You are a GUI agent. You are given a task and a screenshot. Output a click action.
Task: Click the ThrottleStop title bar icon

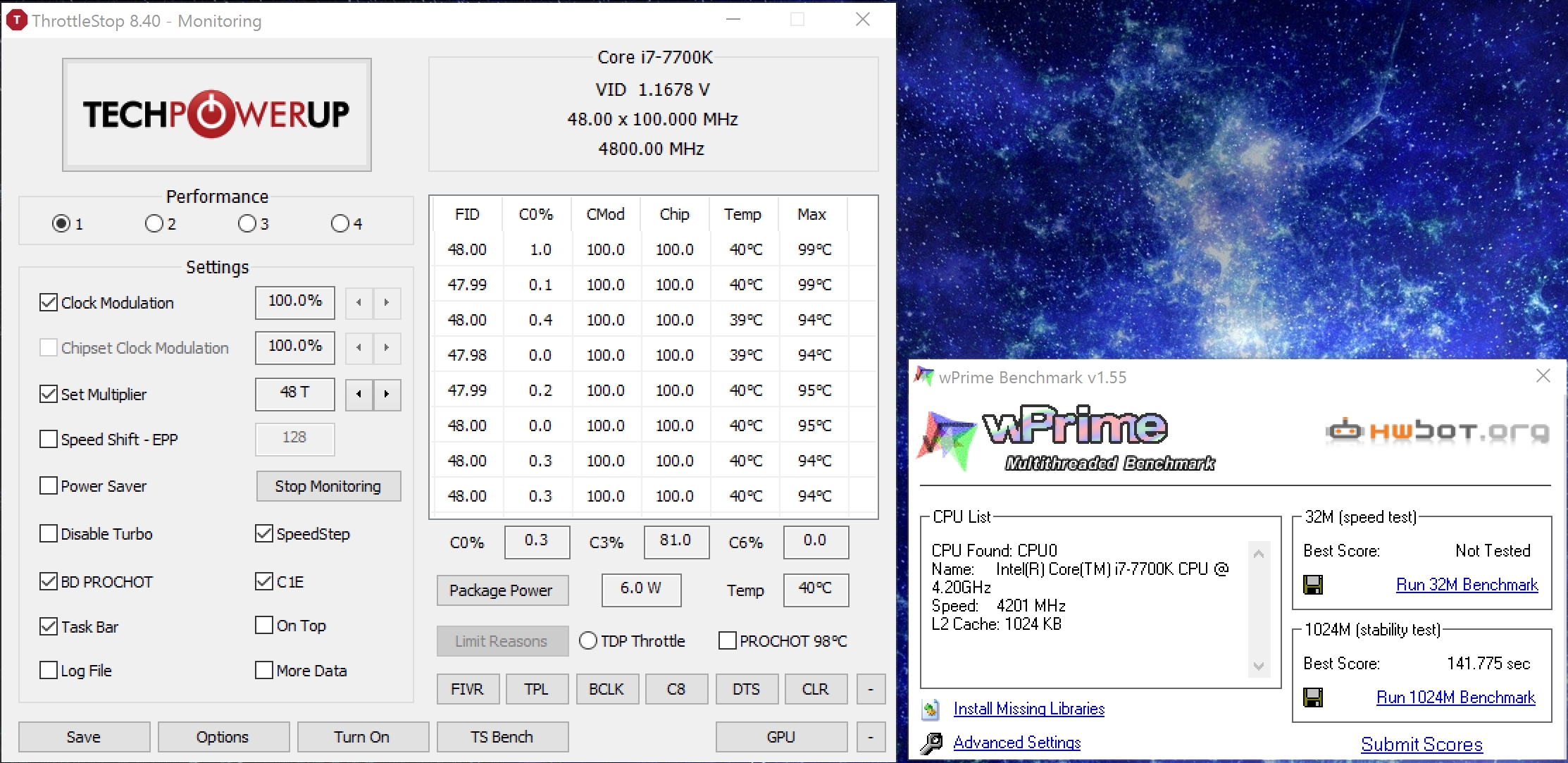(16, 20)
